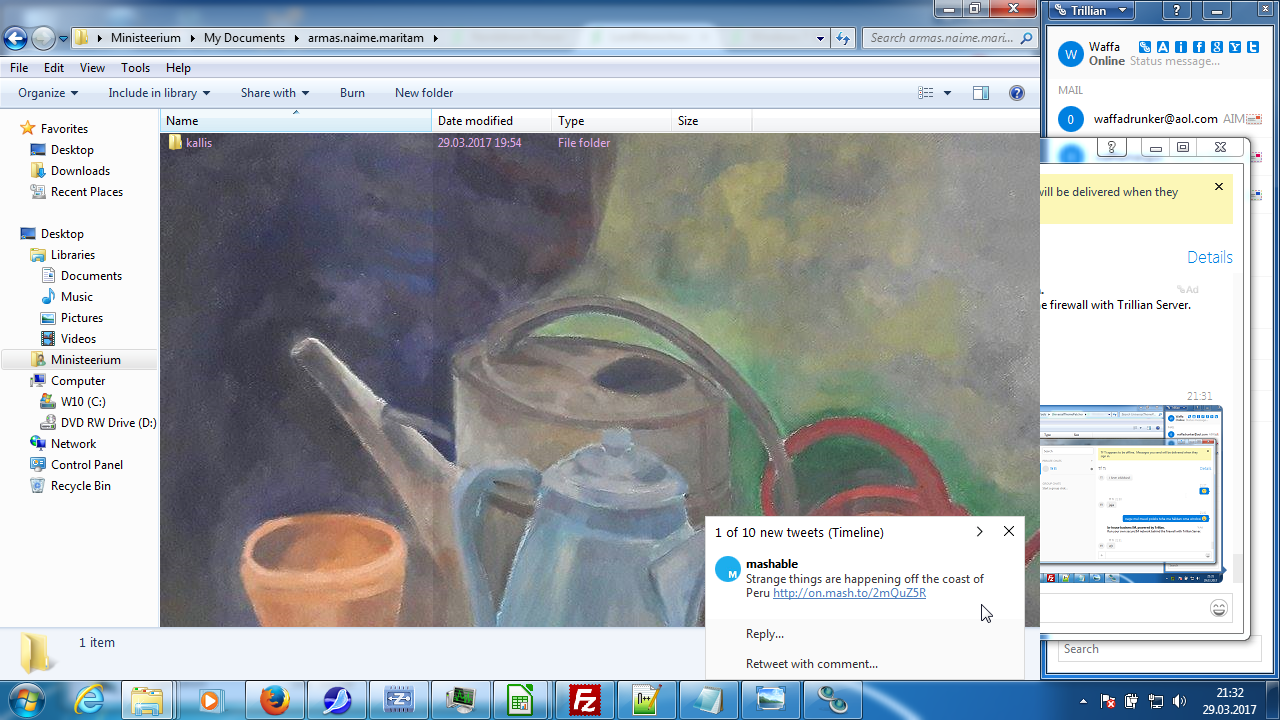Focus the Trillian contact Search box

[1160, 649]
